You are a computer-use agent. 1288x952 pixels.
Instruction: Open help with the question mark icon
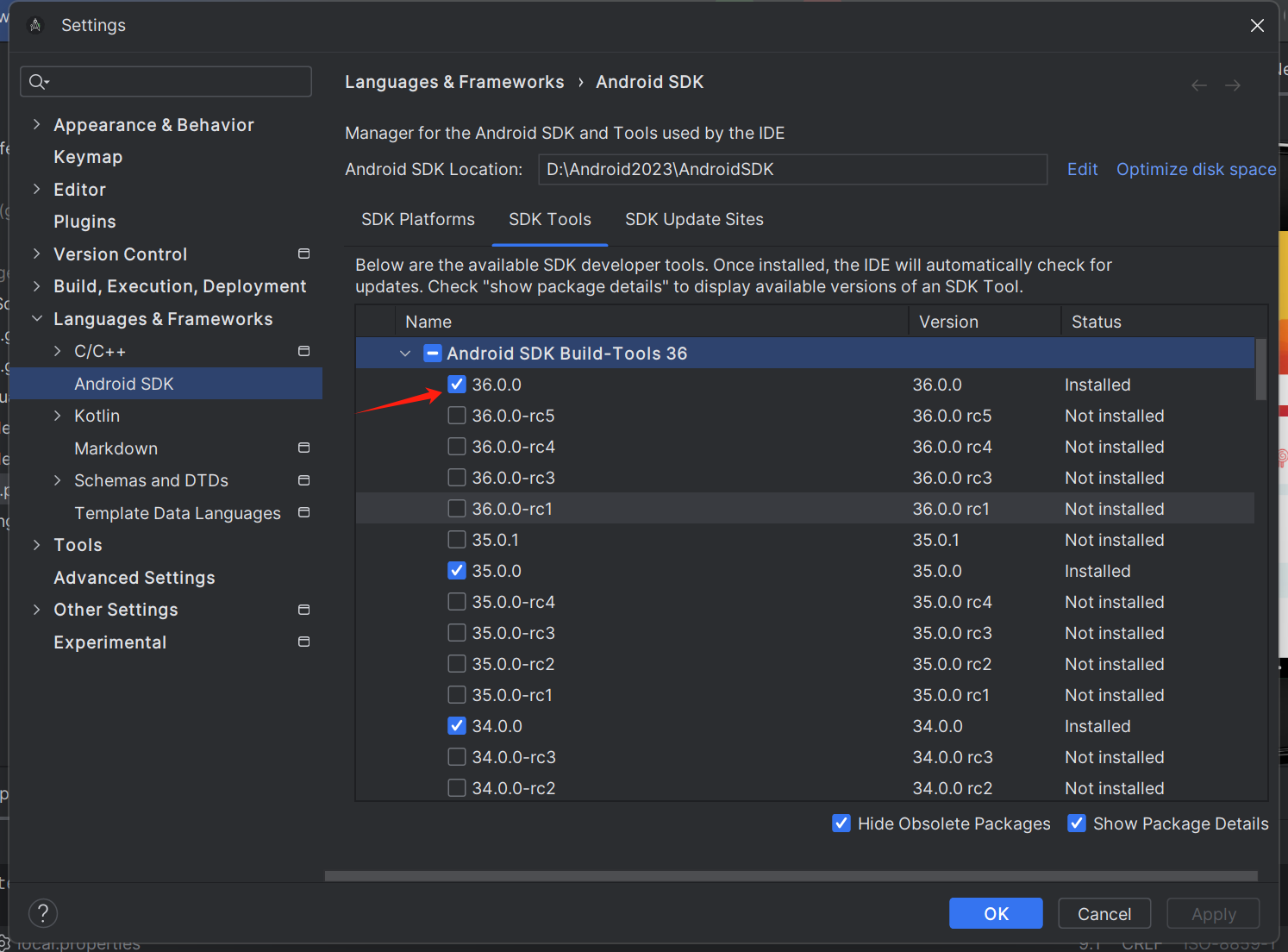click(x=43, y=912)
